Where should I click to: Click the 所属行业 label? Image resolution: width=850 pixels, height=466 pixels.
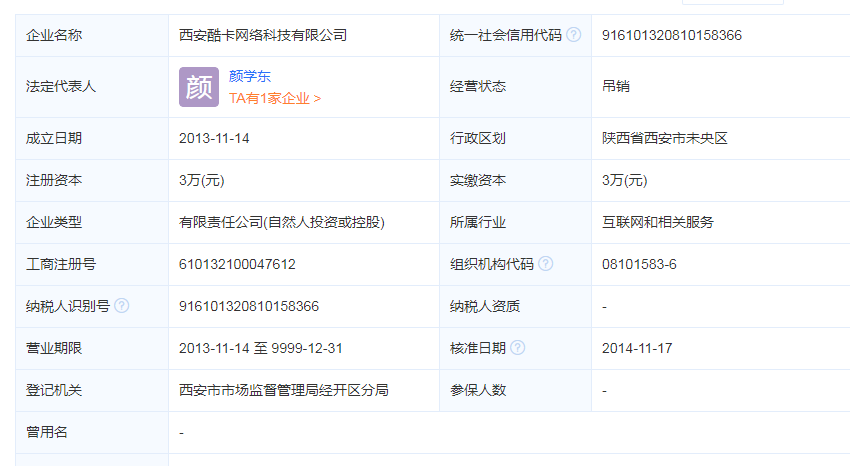pyautogui.click(x=478, y=222)
